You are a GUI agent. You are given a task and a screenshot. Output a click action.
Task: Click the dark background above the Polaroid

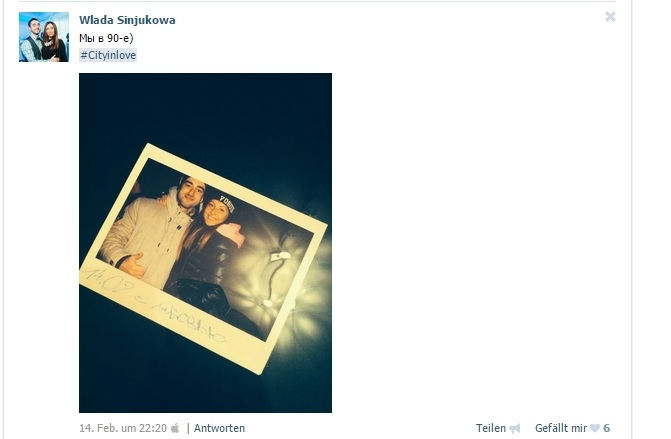pos(205,107)
